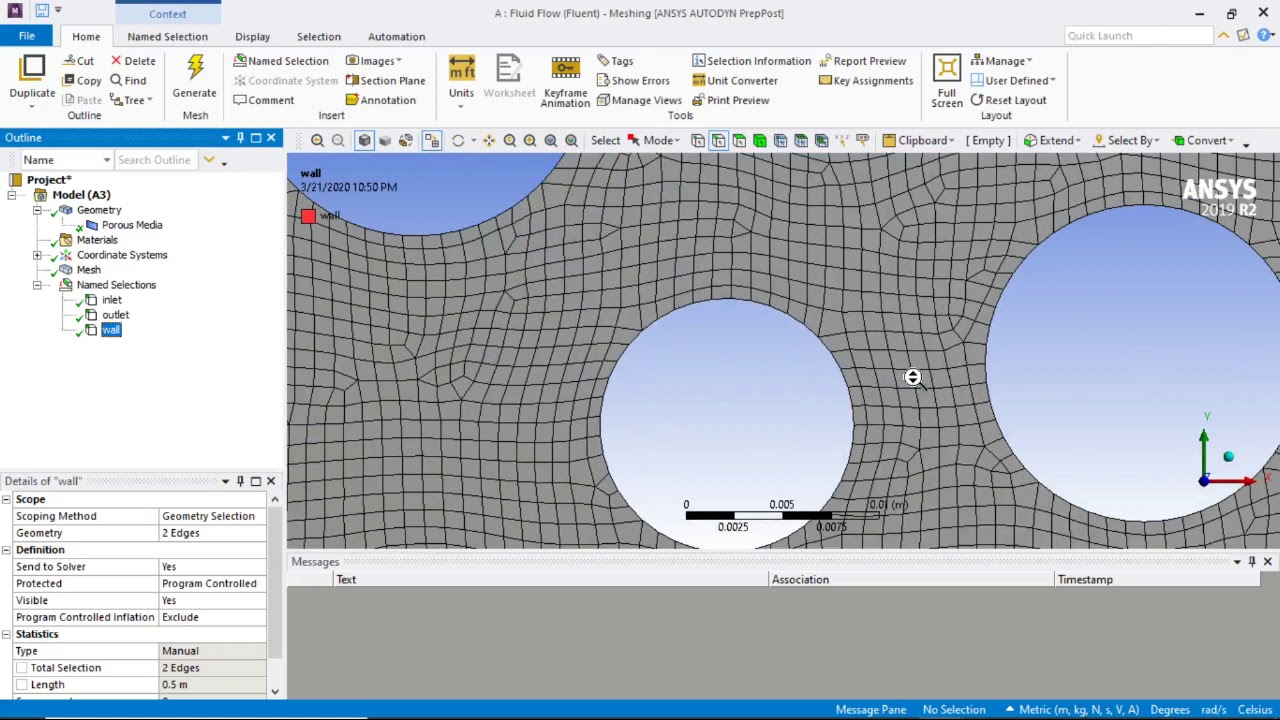Click the Generate mesh lightning icon
The image size is (1280, 720).
coord(195,68)
